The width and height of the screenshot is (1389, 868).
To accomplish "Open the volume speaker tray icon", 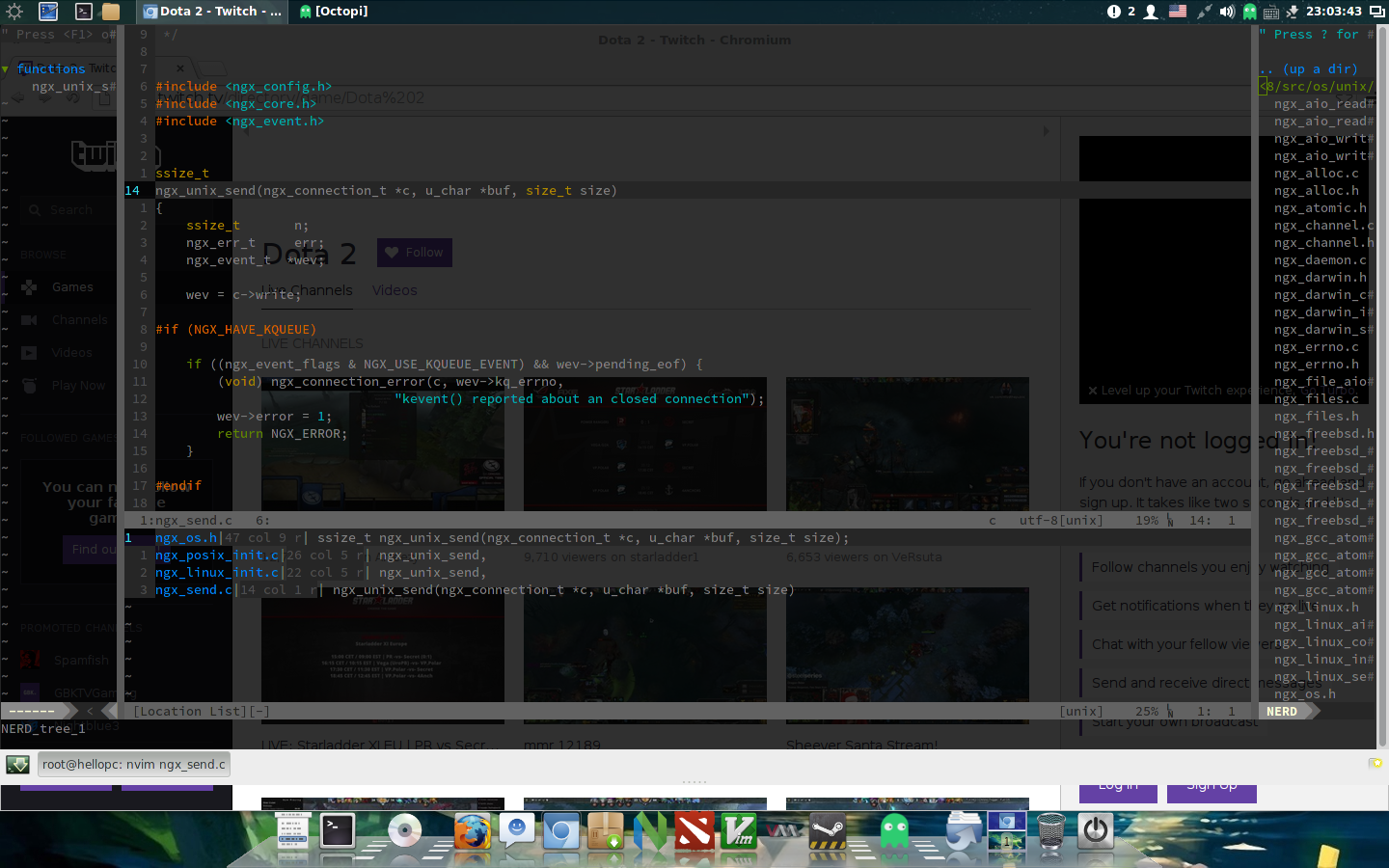I will (1227, 12).
